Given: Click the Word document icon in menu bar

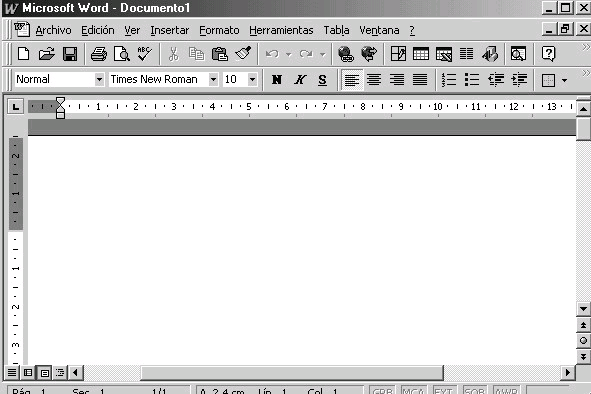Looking at the screenshot, I should pos(22,29).
